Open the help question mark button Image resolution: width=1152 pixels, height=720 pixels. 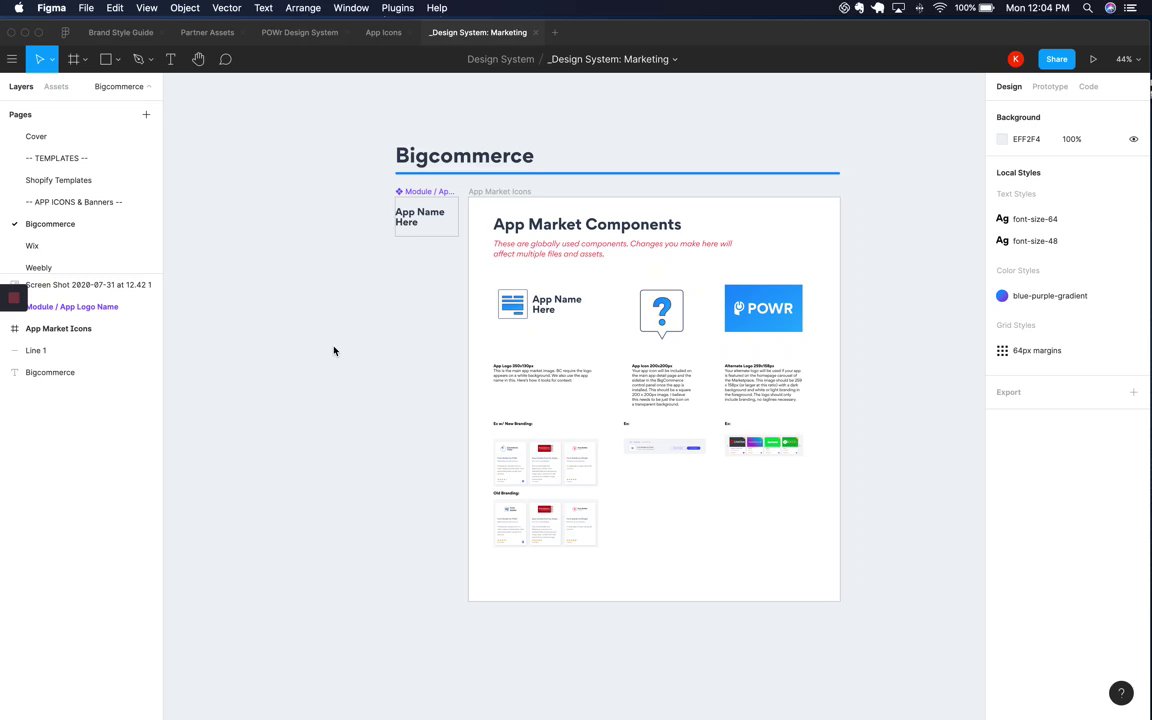(1121, 693)
